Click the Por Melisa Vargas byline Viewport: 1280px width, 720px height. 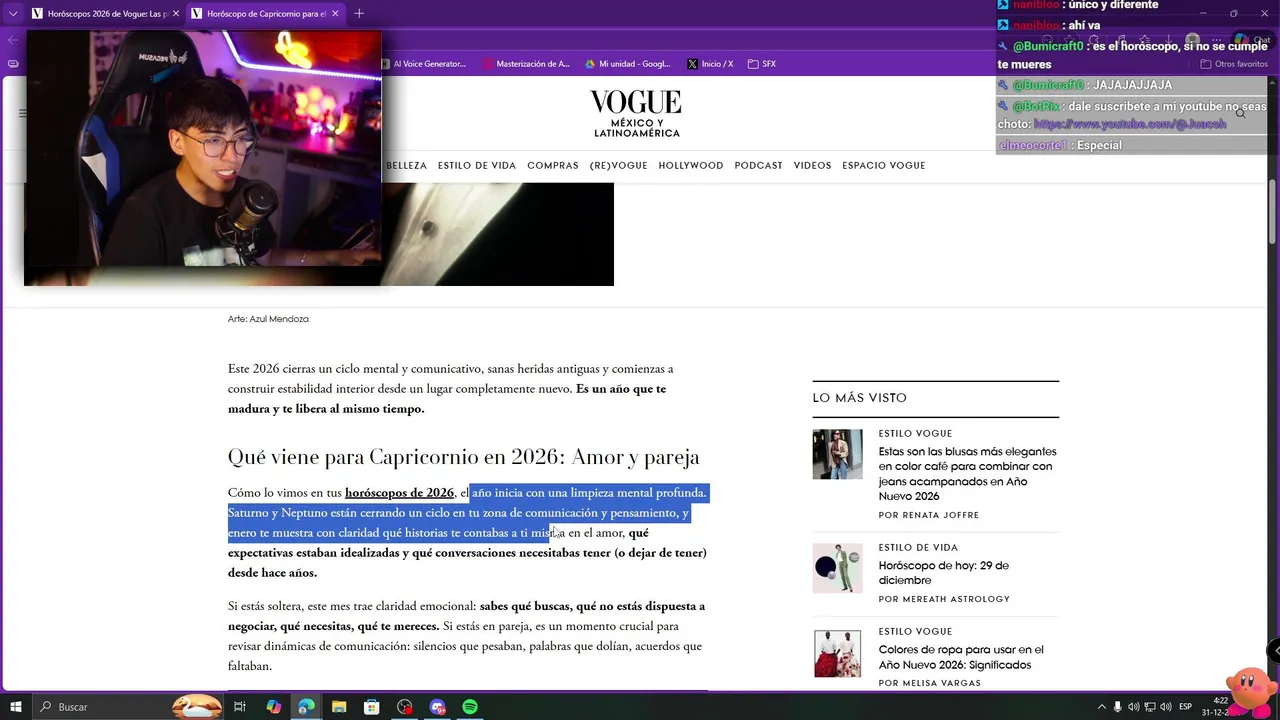tap(929, 683)
